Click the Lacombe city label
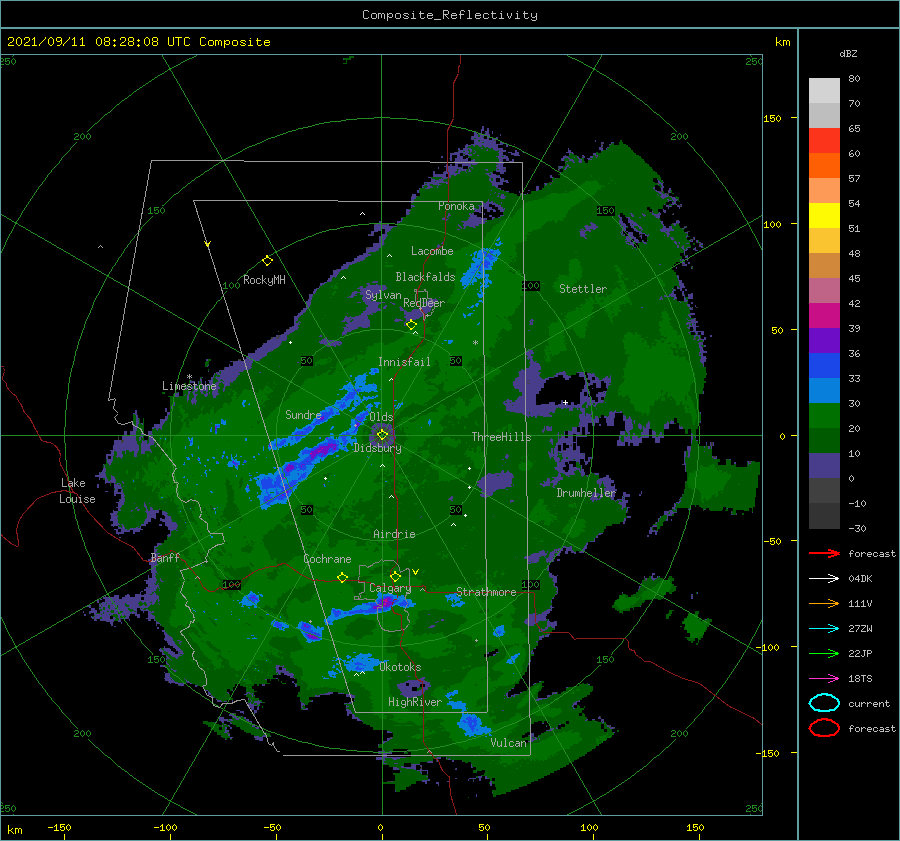This screenshot has height=841, width=900. coord(432,251)
